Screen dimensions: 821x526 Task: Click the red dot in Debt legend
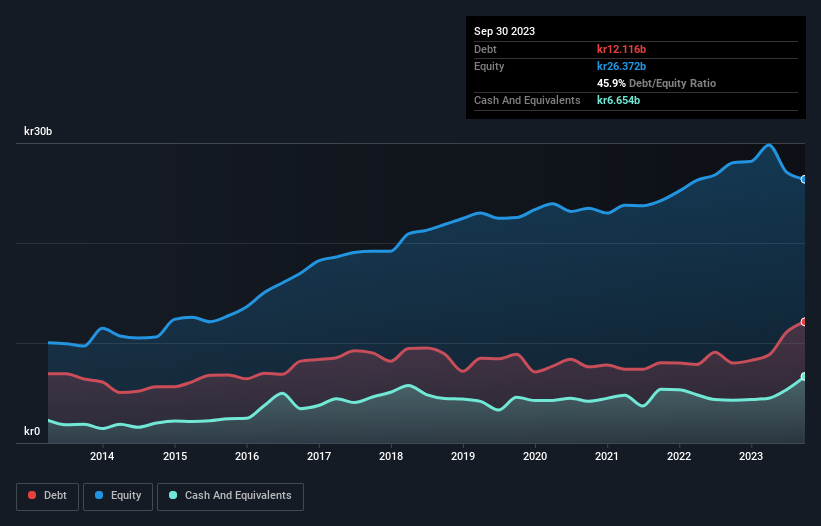click(33, 496)
